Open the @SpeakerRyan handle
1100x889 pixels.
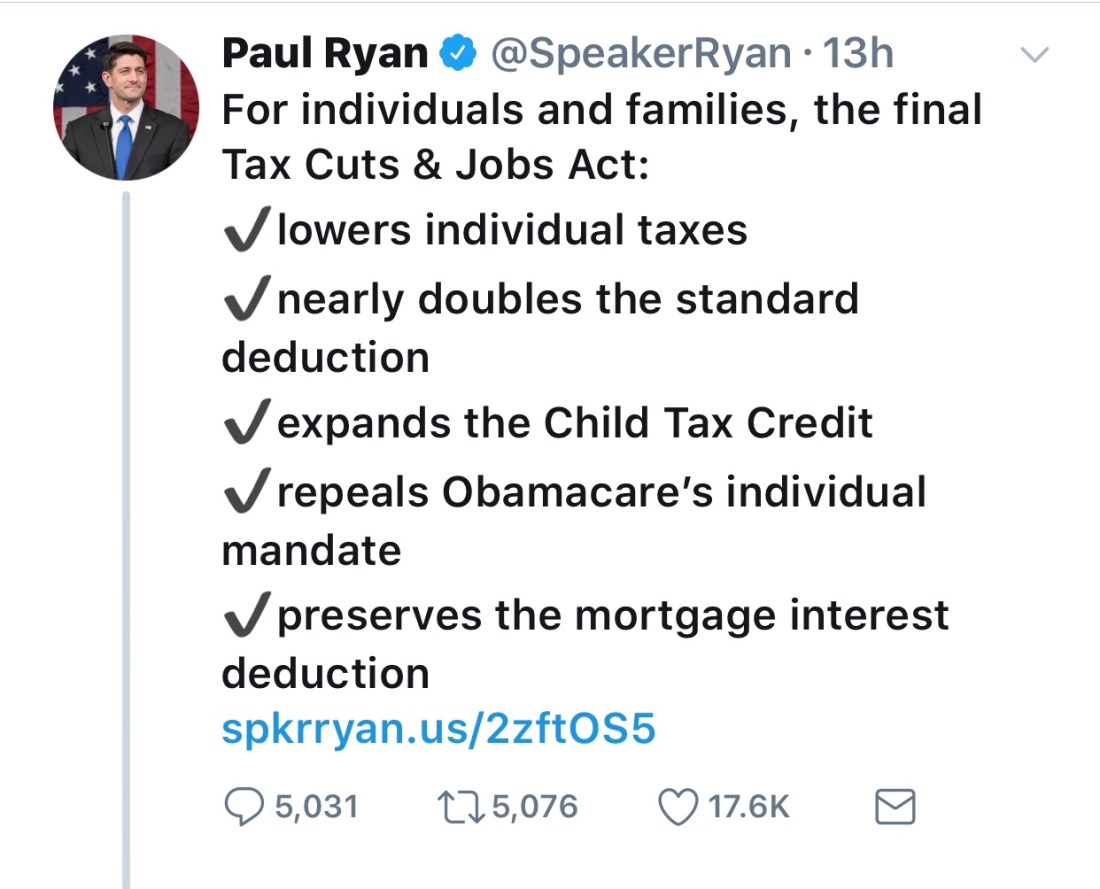[642, 55]
